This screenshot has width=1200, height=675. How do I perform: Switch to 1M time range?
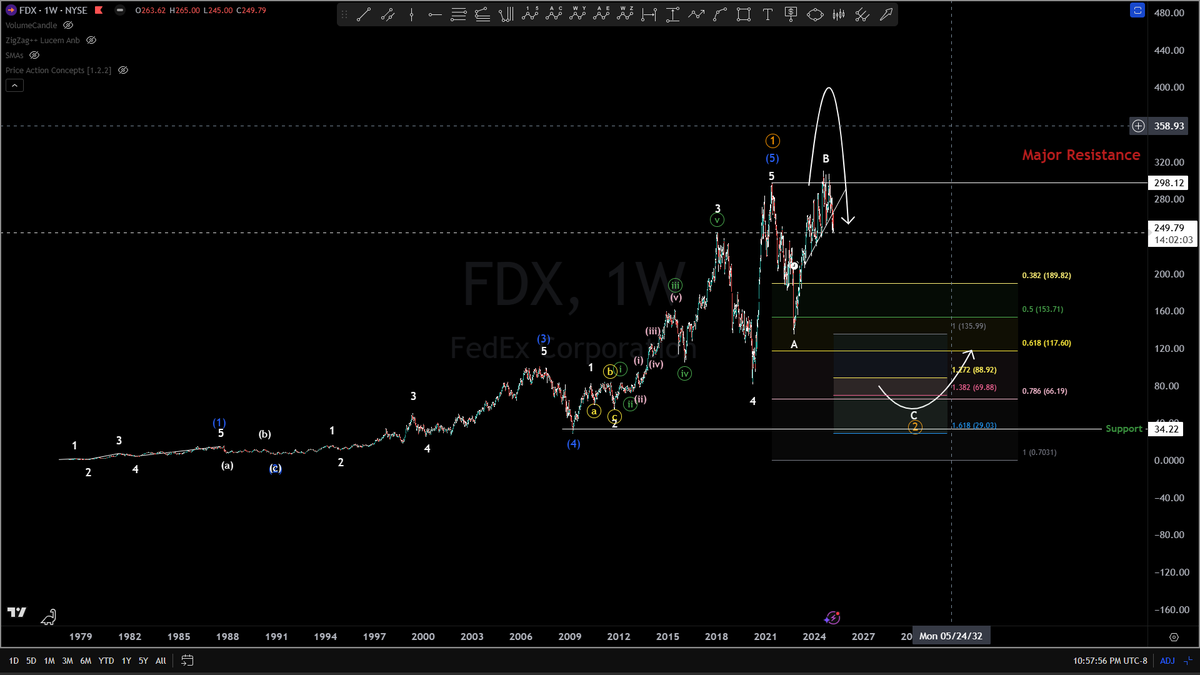[x=48, y=661]
